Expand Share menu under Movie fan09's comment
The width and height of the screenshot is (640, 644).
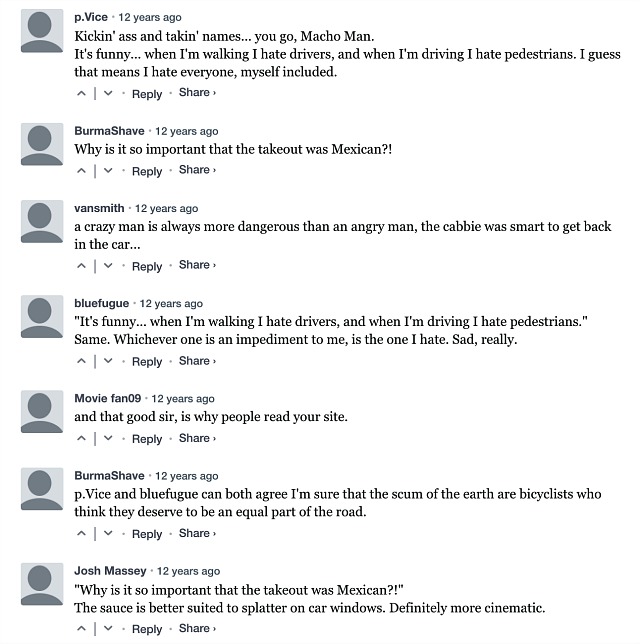click(197, 438)
